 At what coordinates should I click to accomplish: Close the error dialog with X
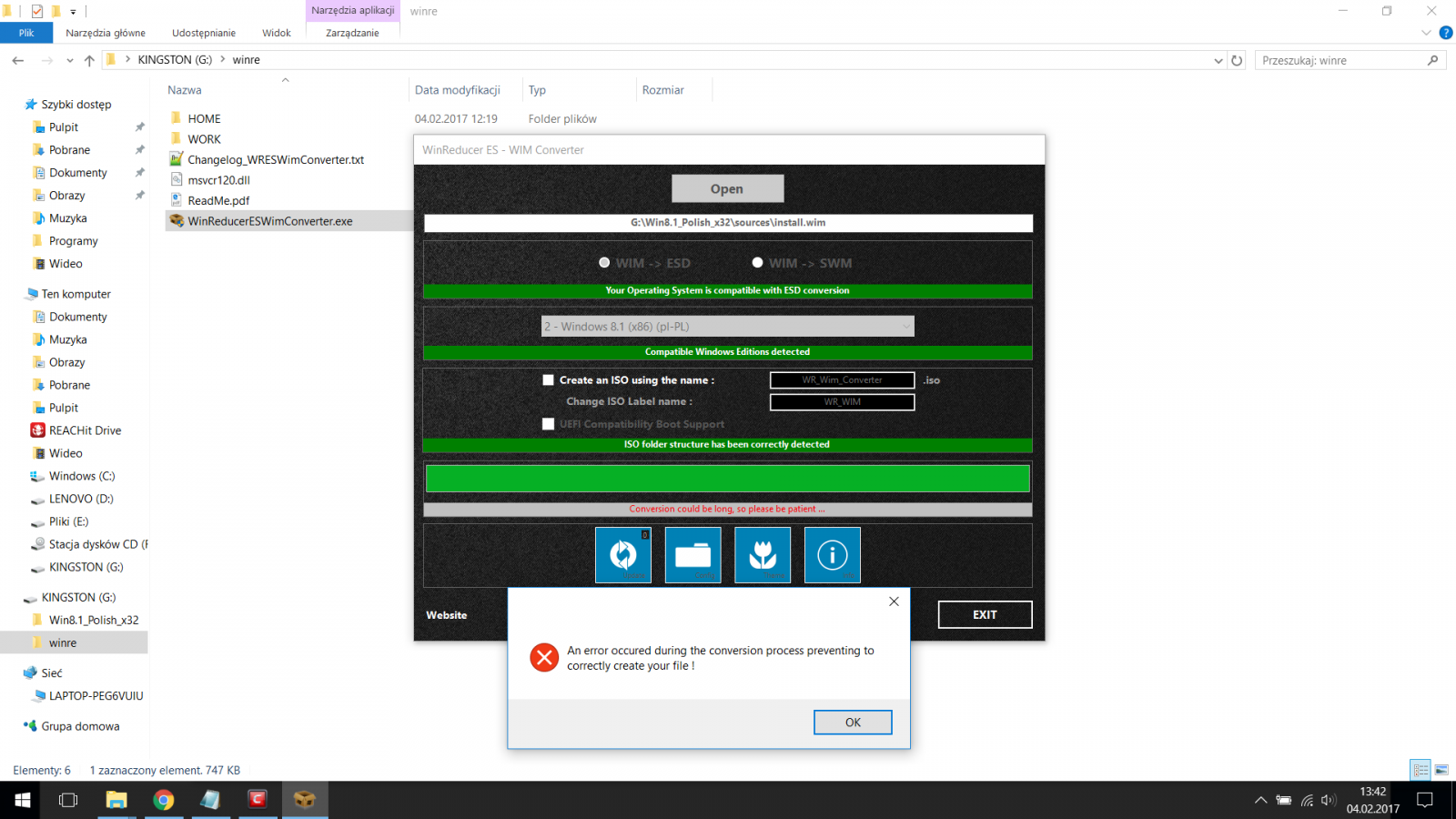click(894, 602)
